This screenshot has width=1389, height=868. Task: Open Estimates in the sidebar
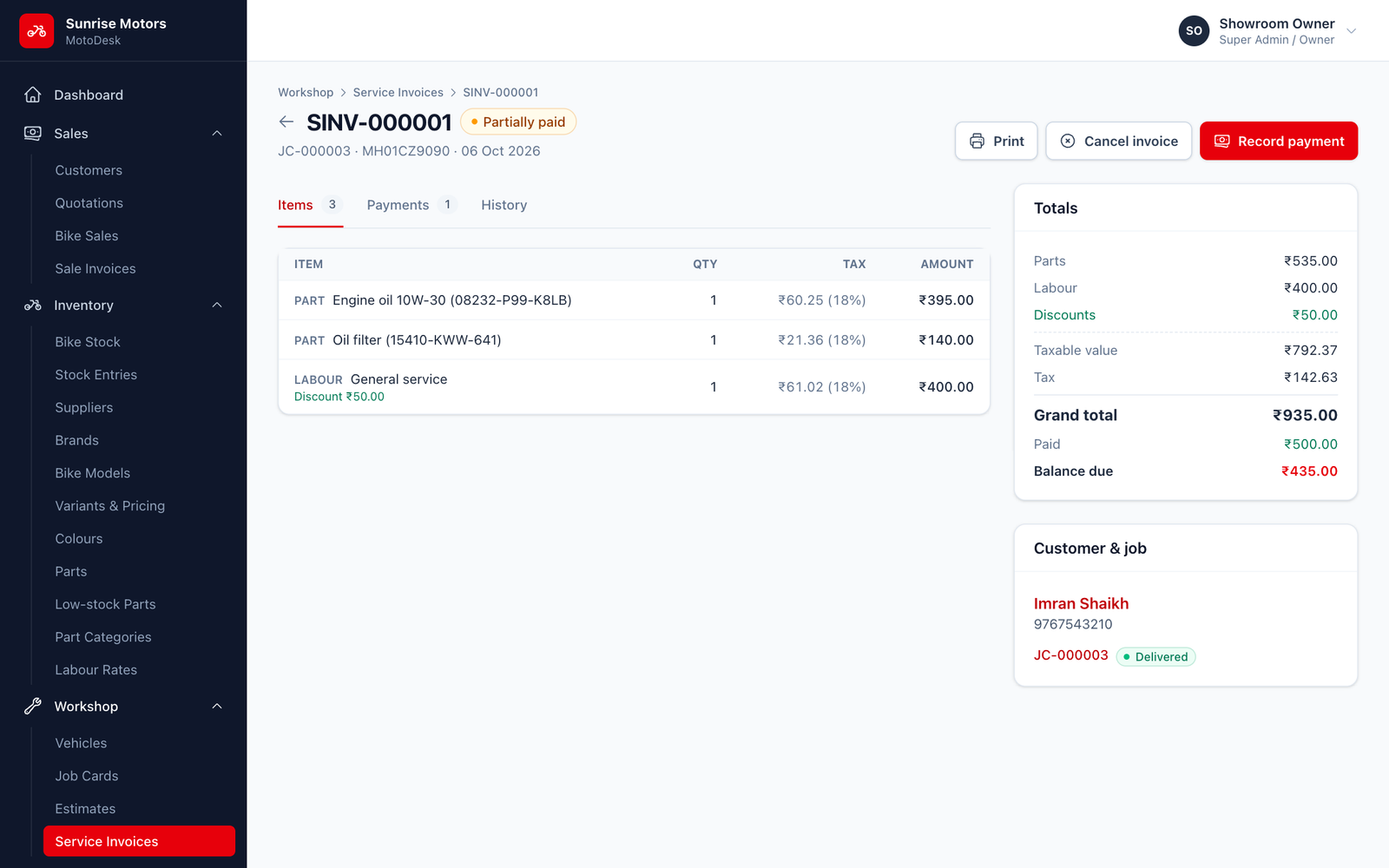click(x=85, y=809)
